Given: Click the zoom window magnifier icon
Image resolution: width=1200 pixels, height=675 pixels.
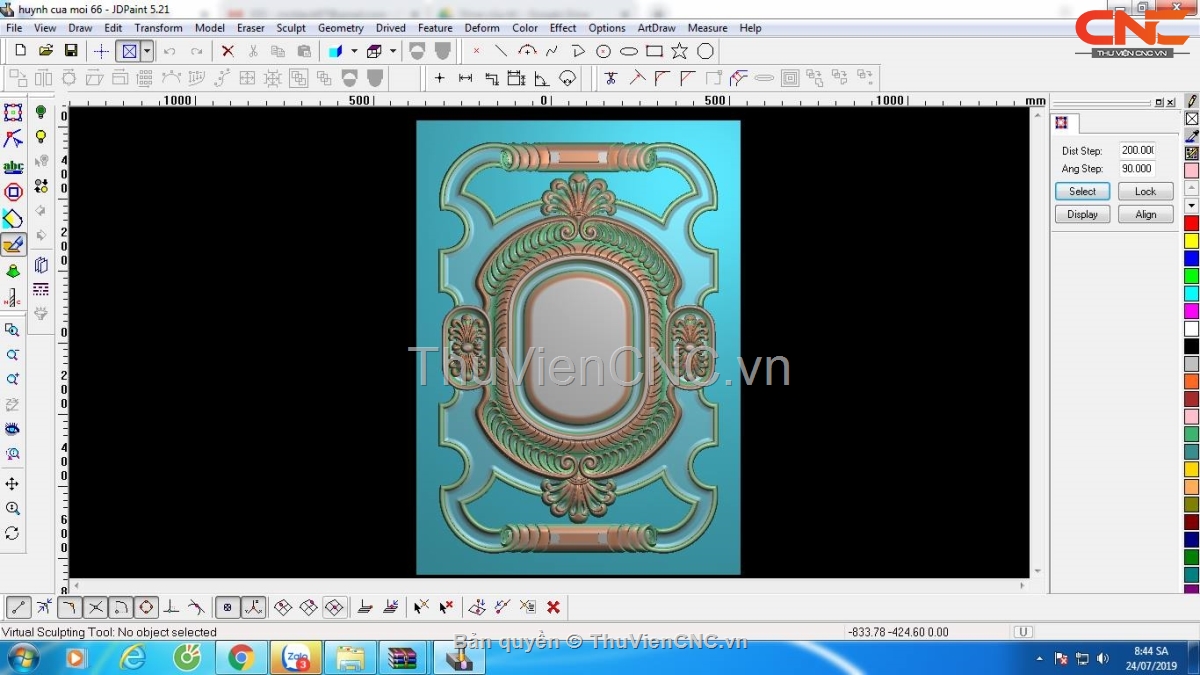Looking at the screenshot, I should coord(12,330).
